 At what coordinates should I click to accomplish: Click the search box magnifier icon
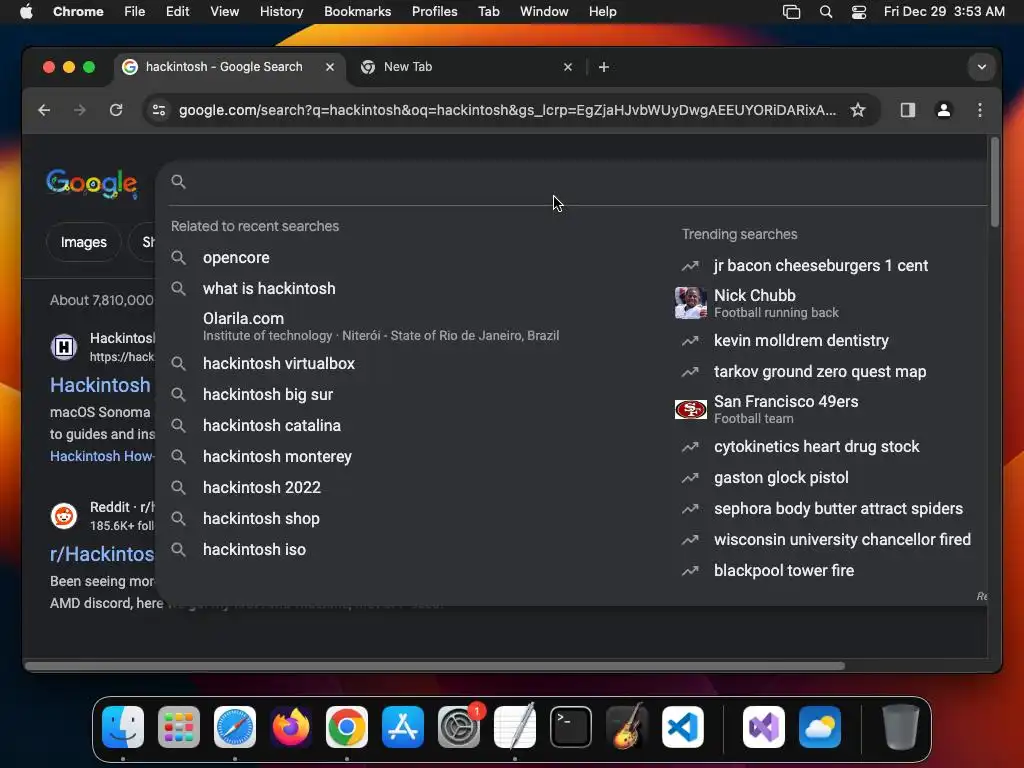[178, 182]
